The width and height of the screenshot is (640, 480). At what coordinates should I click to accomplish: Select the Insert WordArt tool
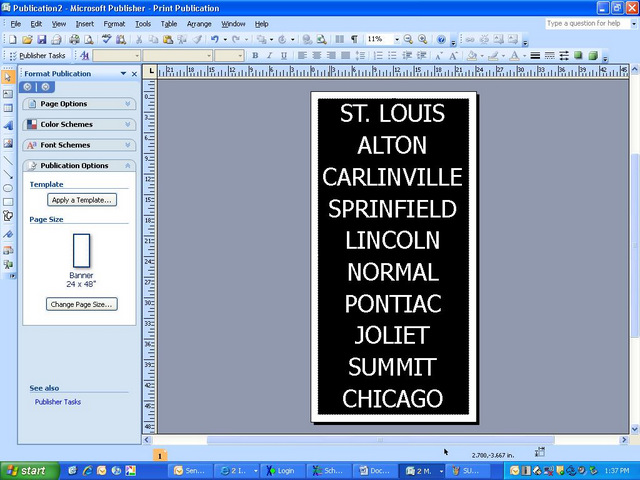tap(8, 126)
